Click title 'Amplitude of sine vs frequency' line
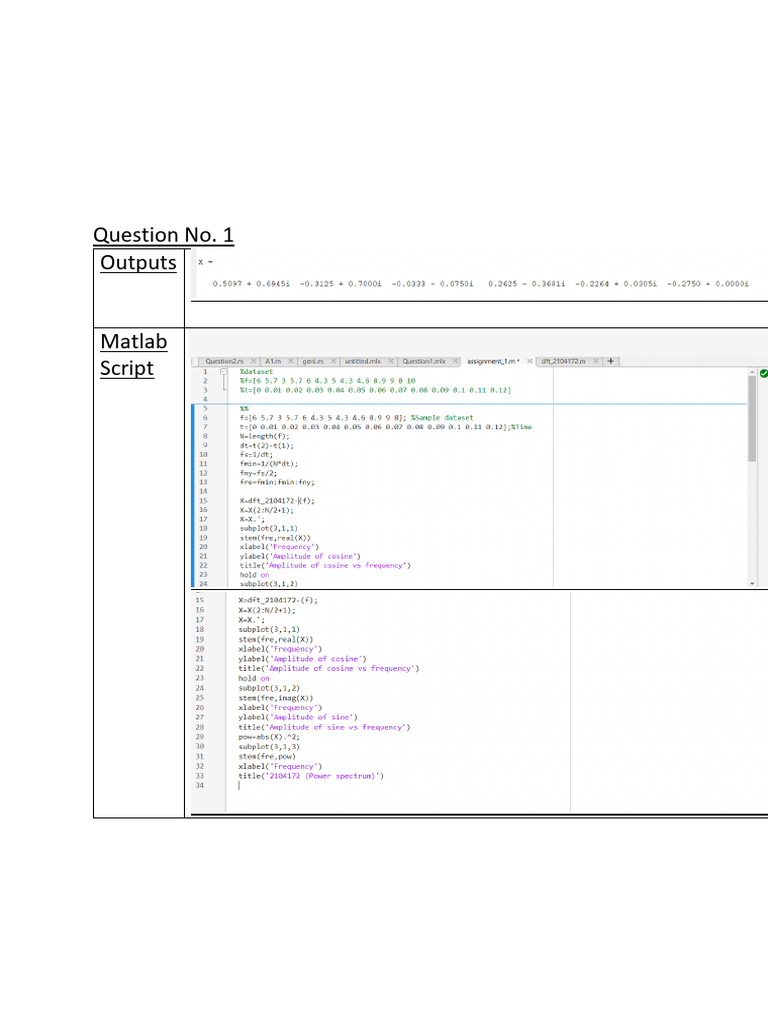Viewport: 768px width, 1024px height. point(325,727)
